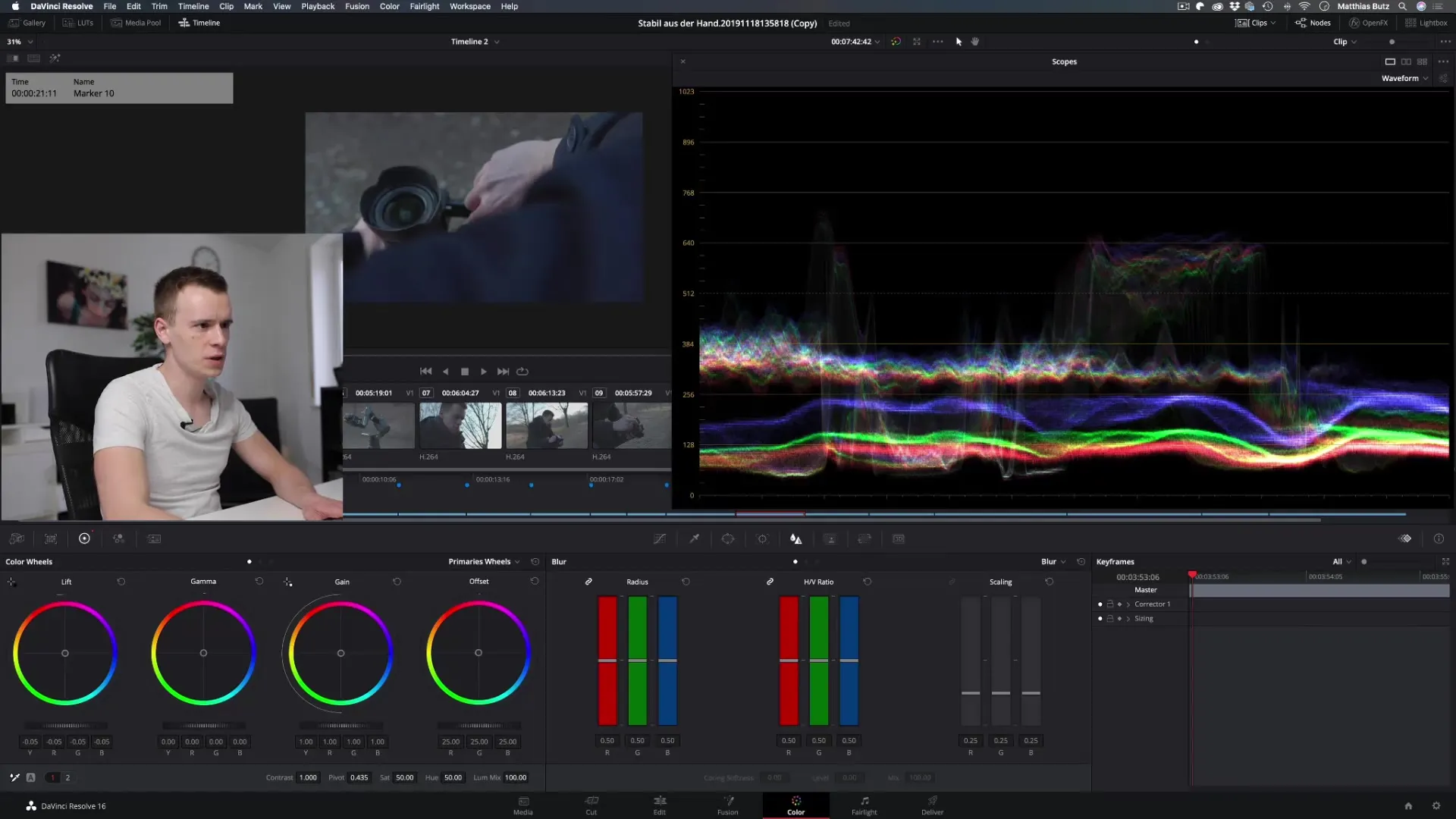
Task: Open the Motion Effects palette icon
Action: [154, 538]
